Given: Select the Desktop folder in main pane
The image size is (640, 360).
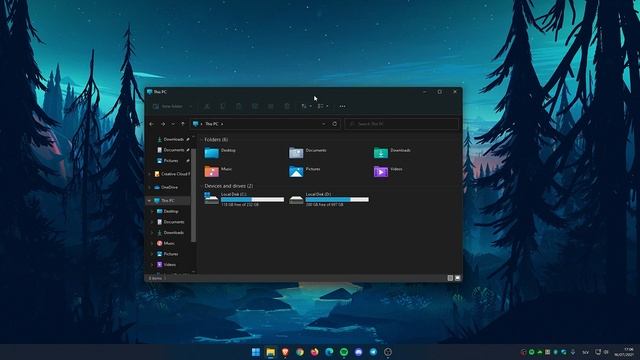Looking at the screenshot, I should click(x=220, y=152).
